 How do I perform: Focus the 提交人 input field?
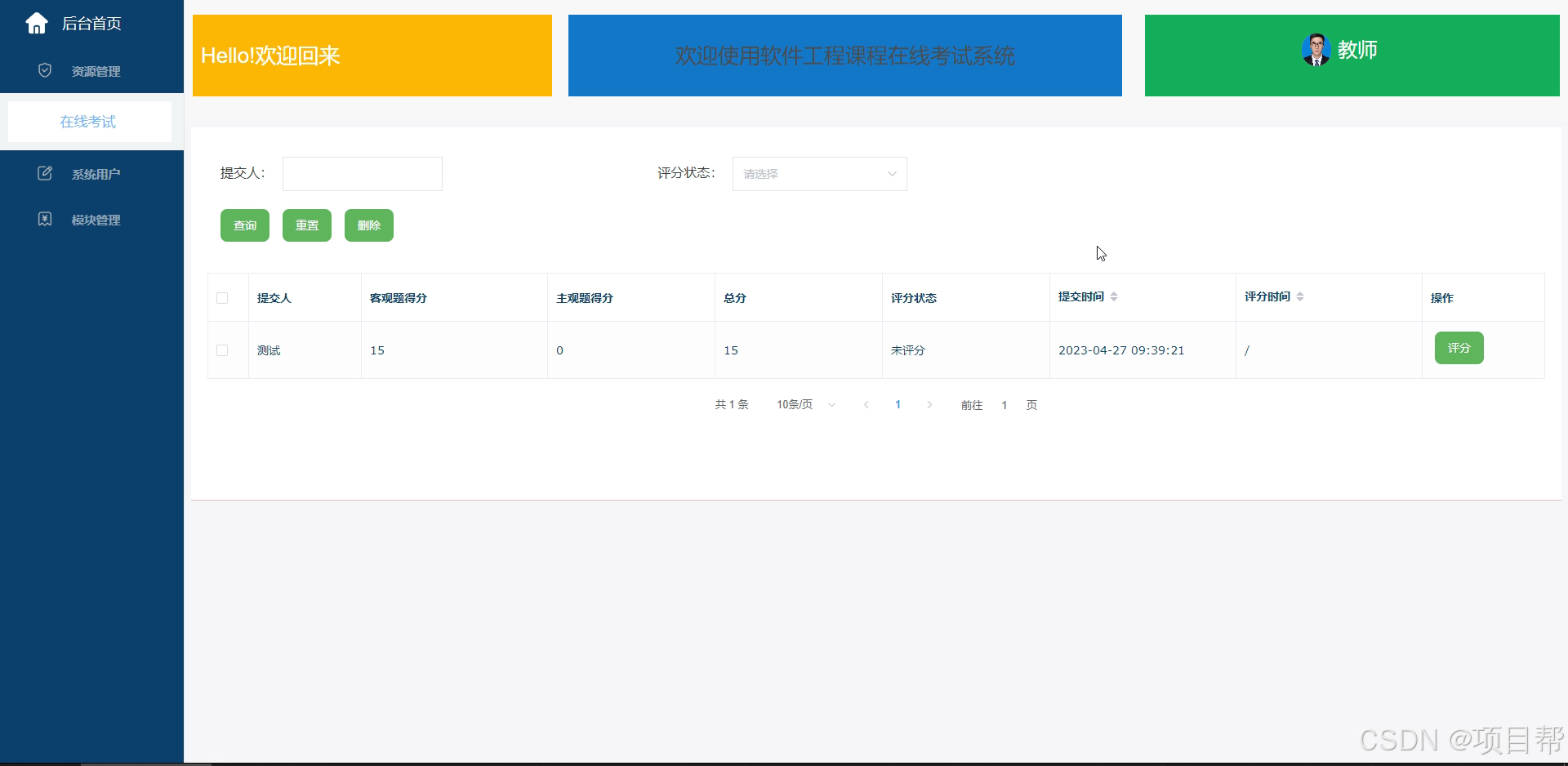pyautogui.click(x=363, y=174)
